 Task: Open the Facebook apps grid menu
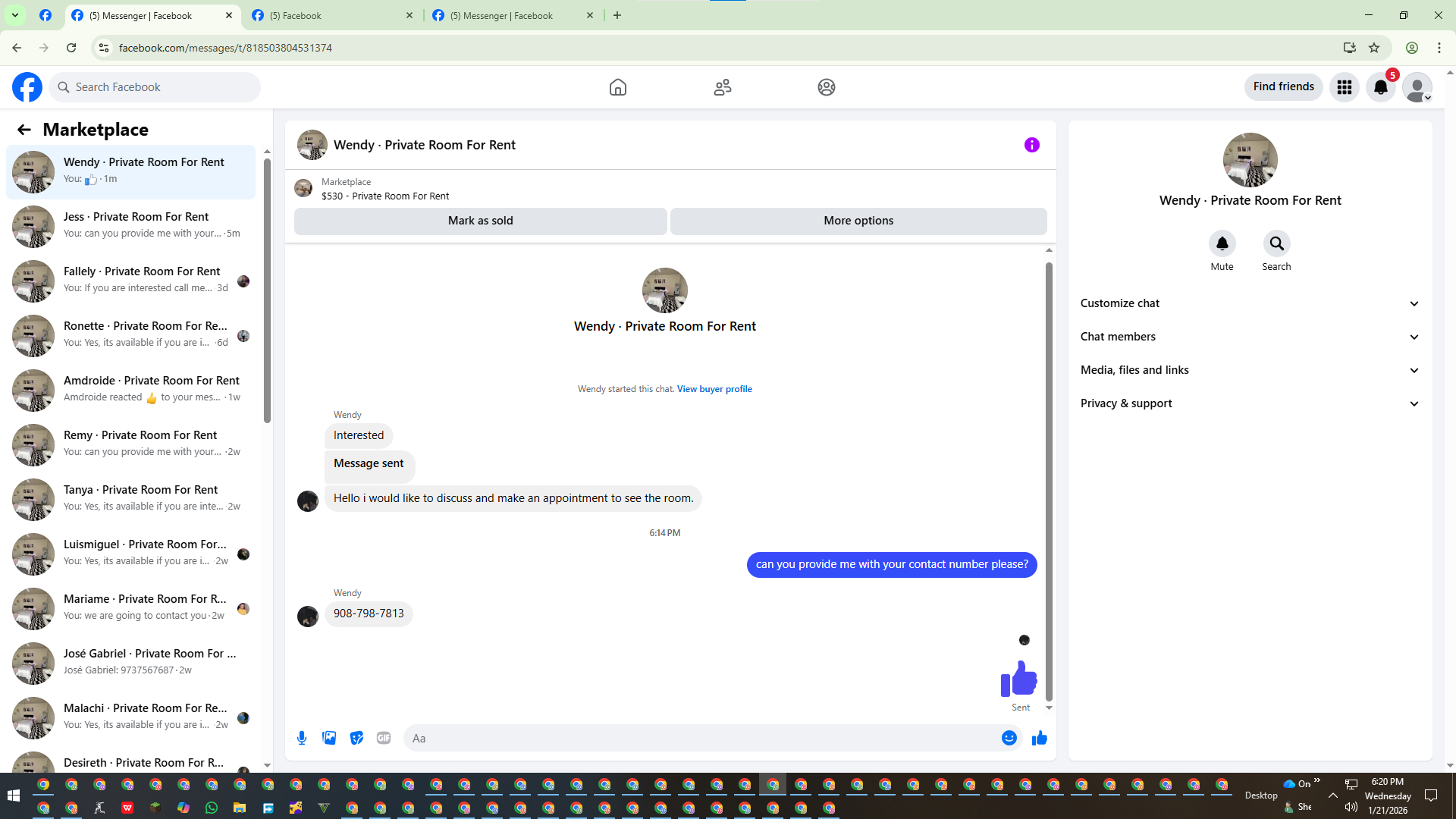click(1345, 87)
